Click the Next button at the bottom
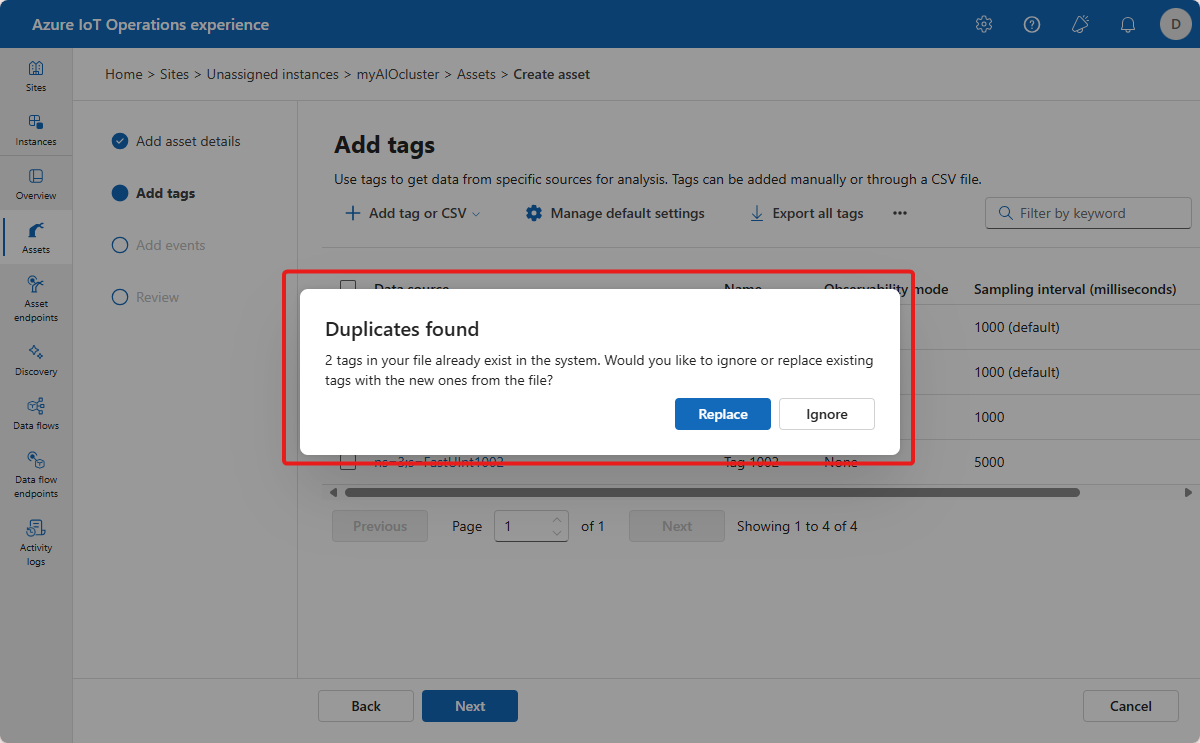 pos(470,706)
